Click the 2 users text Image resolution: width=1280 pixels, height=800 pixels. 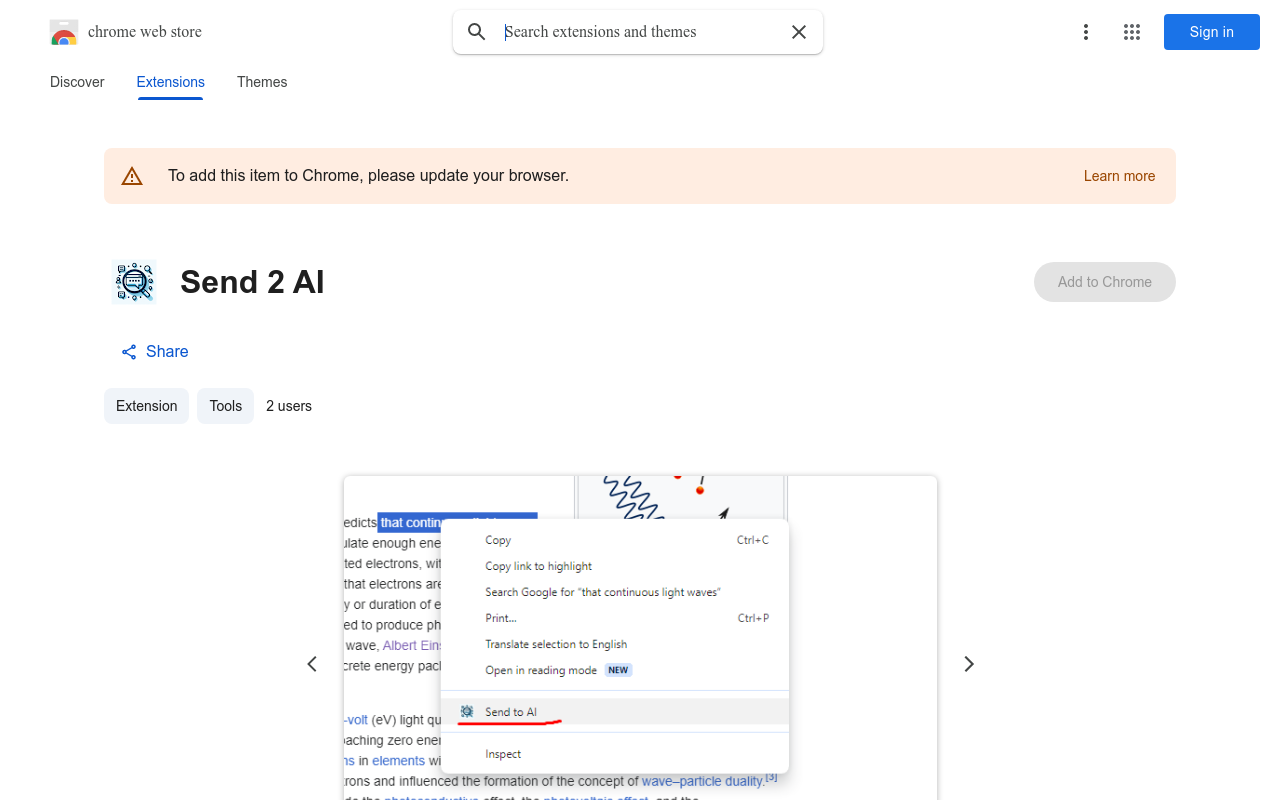289,406
